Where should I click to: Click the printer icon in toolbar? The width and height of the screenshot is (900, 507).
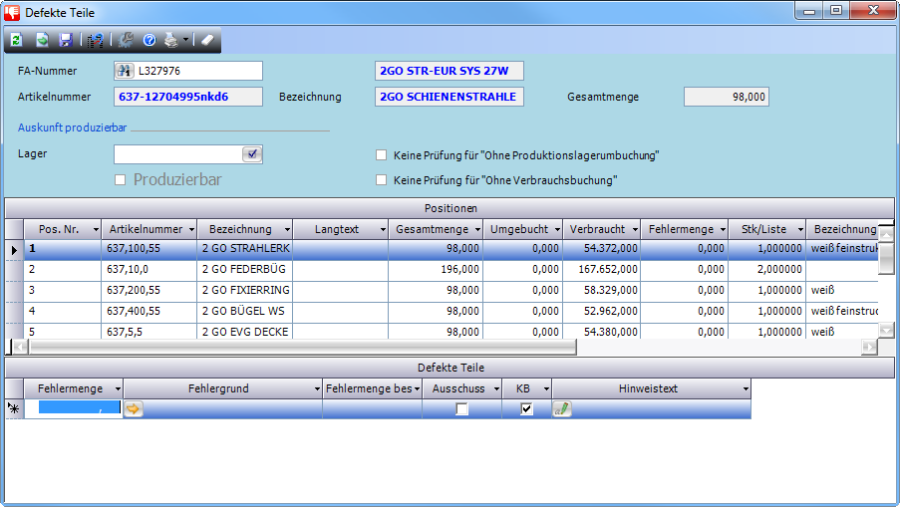tap(171, 41)
